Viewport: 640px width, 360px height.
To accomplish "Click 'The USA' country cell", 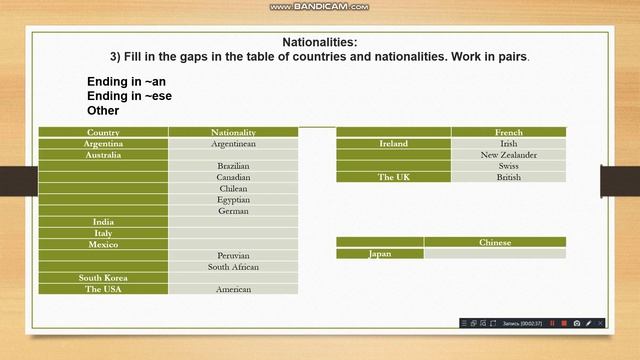I will (103, 289).
